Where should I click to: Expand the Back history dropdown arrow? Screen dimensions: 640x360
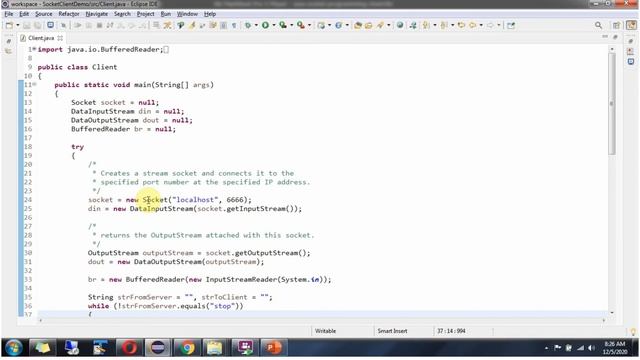(x=481, y=25)
